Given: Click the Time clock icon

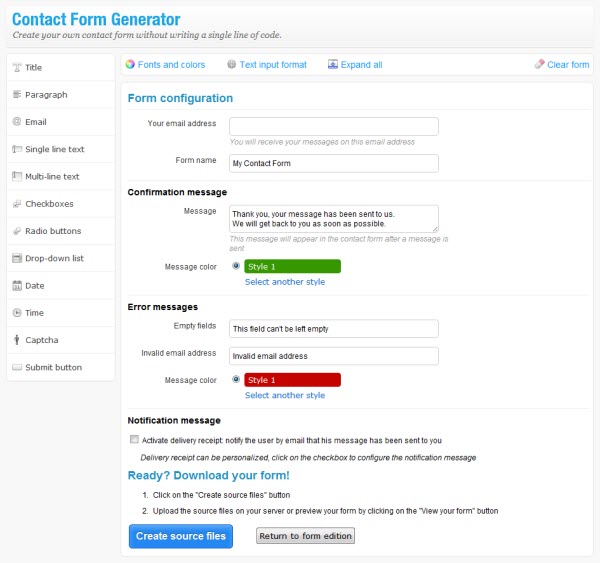Looking at the screenshot, I should click(x=17, y=313).
